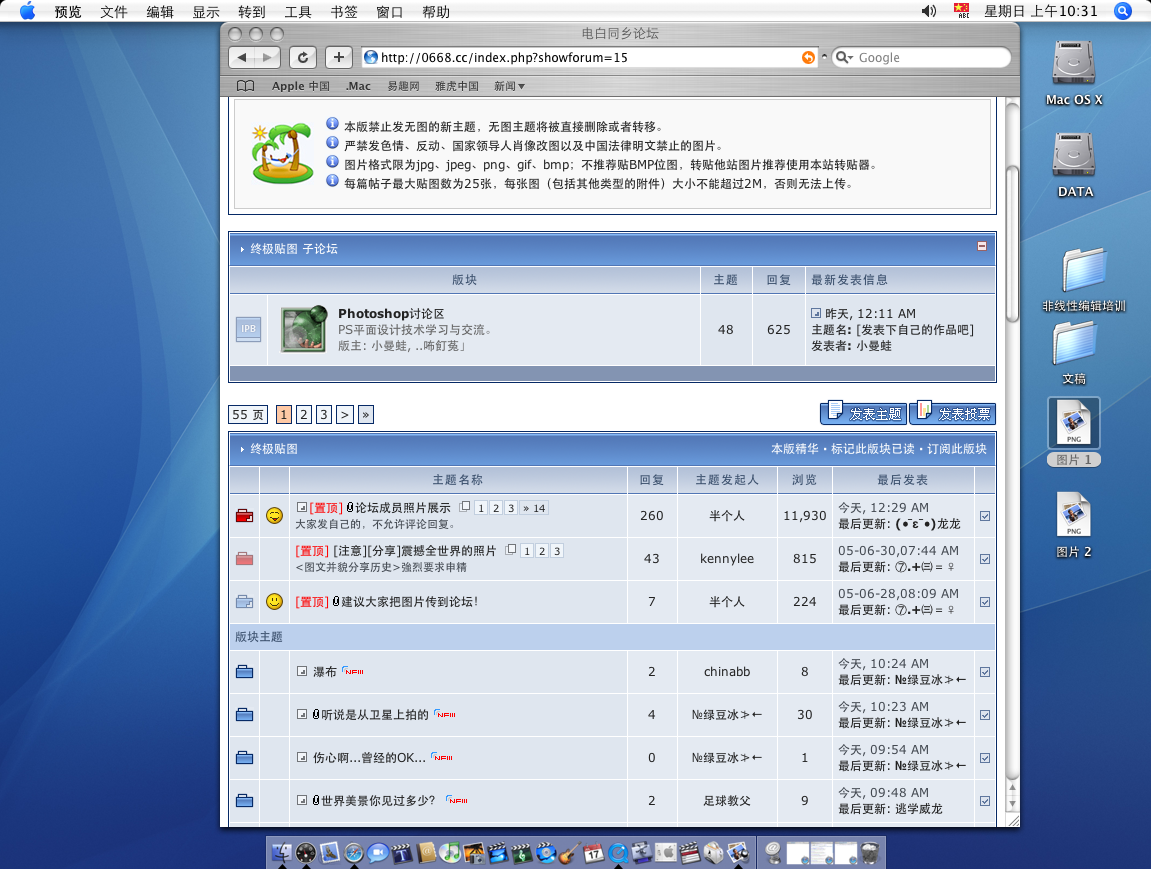Open the 显示 menu
The height and width of the screenshot is (869, 1151).
(206, 12)
